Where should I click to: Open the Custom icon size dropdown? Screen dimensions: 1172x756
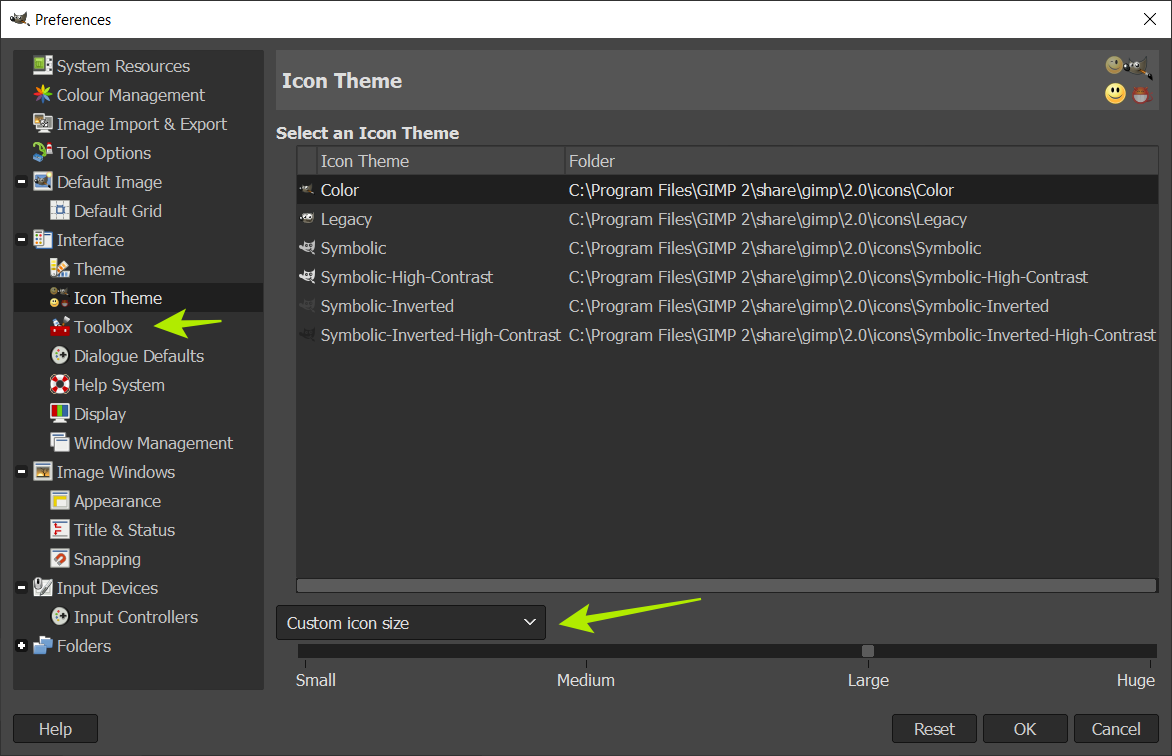410,622
